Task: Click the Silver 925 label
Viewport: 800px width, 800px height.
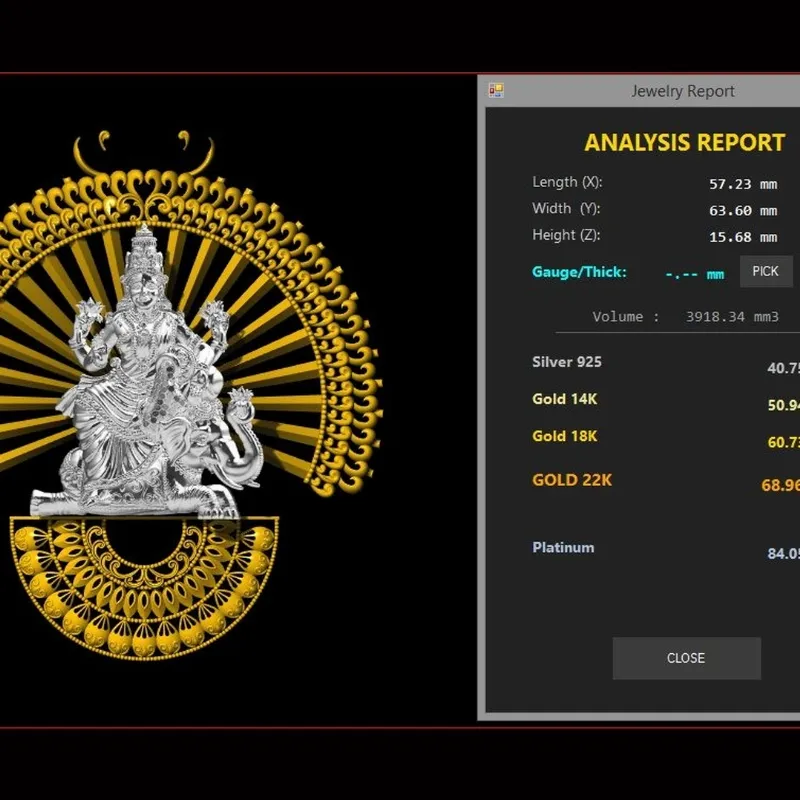Action: (567, 362)
